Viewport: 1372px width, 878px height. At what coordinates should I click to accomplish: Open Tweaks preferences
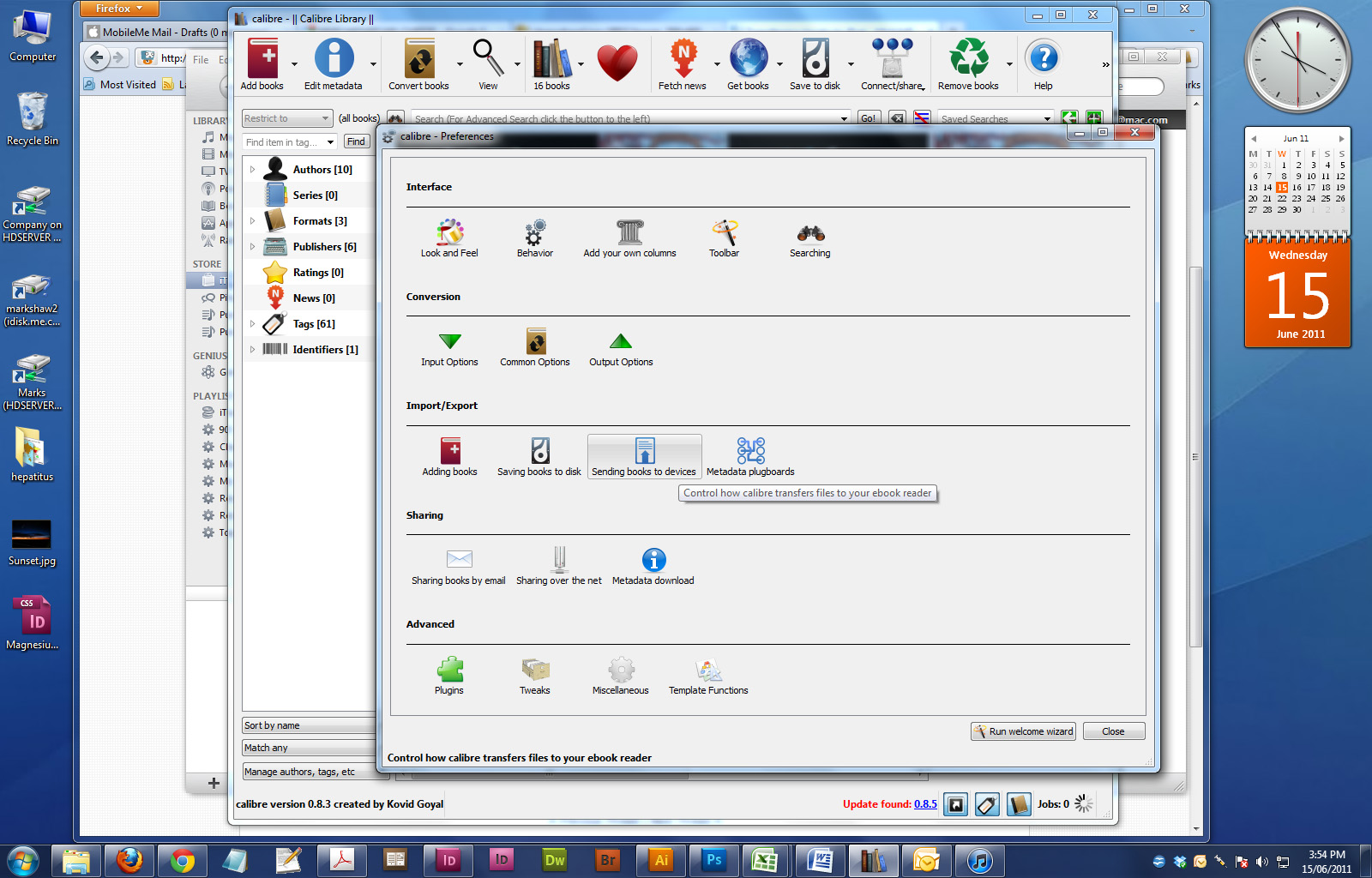(x=535, y=676)
